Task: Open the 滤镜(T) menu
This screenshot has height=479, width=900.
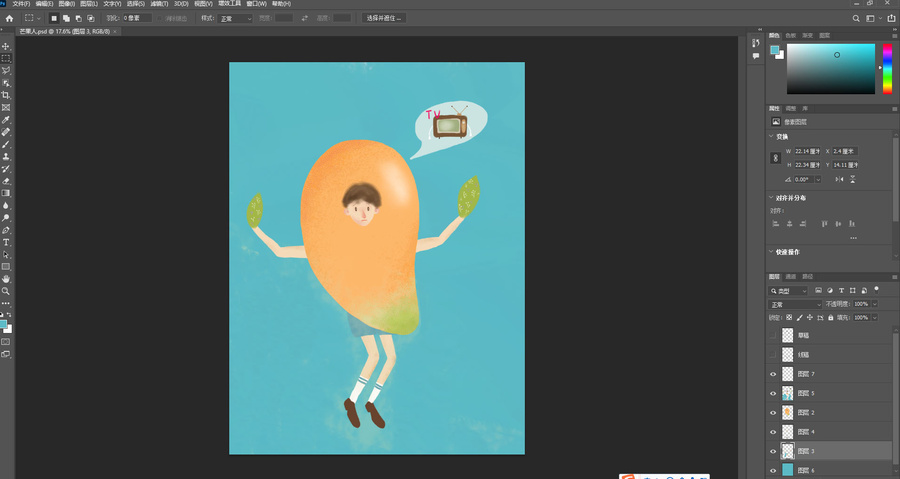Action: (159, 3)
